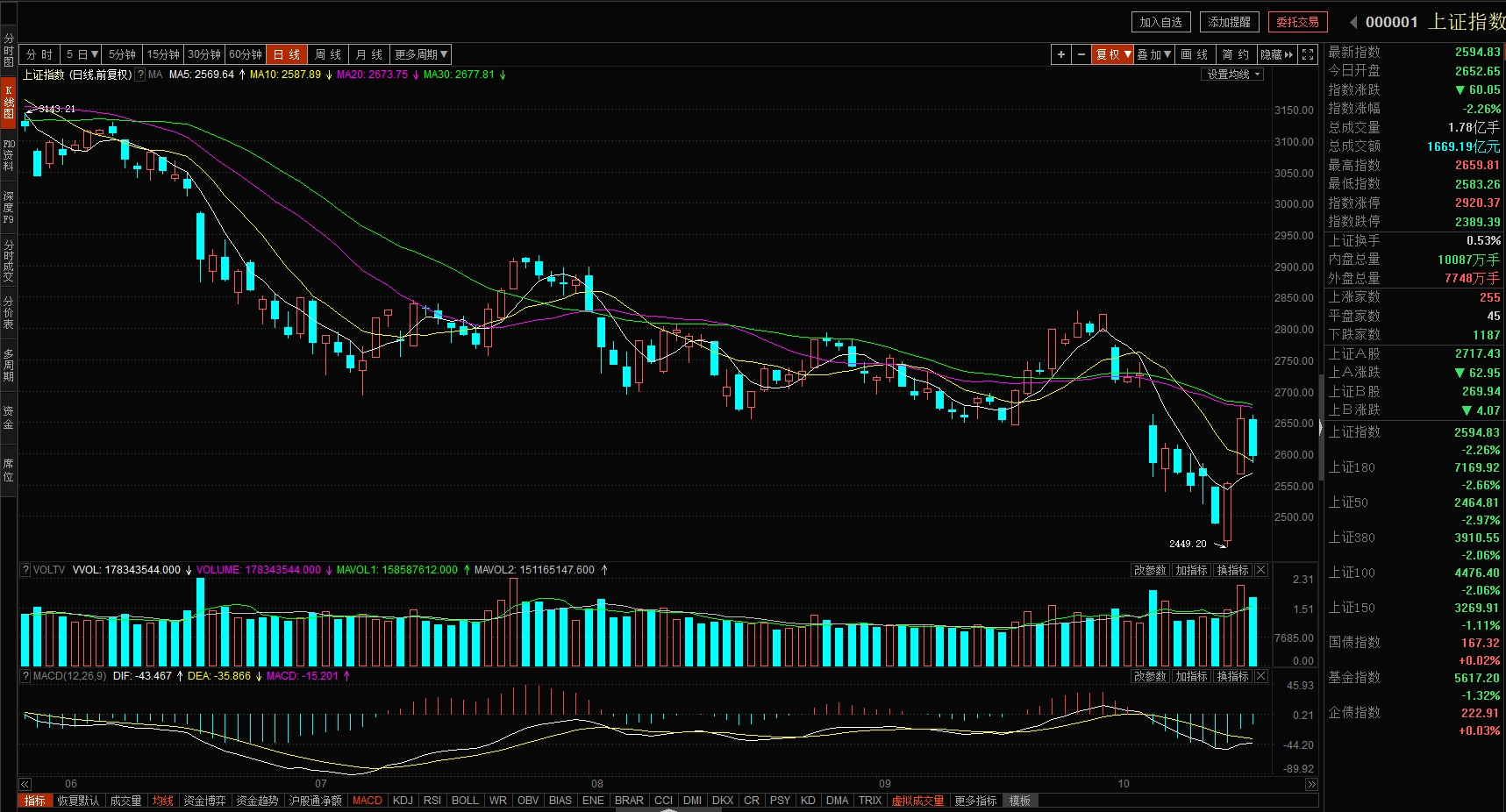Image resolution: width=1506 pixels, height=812 pixels.
Task: Open 5日 period dropdown
Action: [x=82, y=54]
